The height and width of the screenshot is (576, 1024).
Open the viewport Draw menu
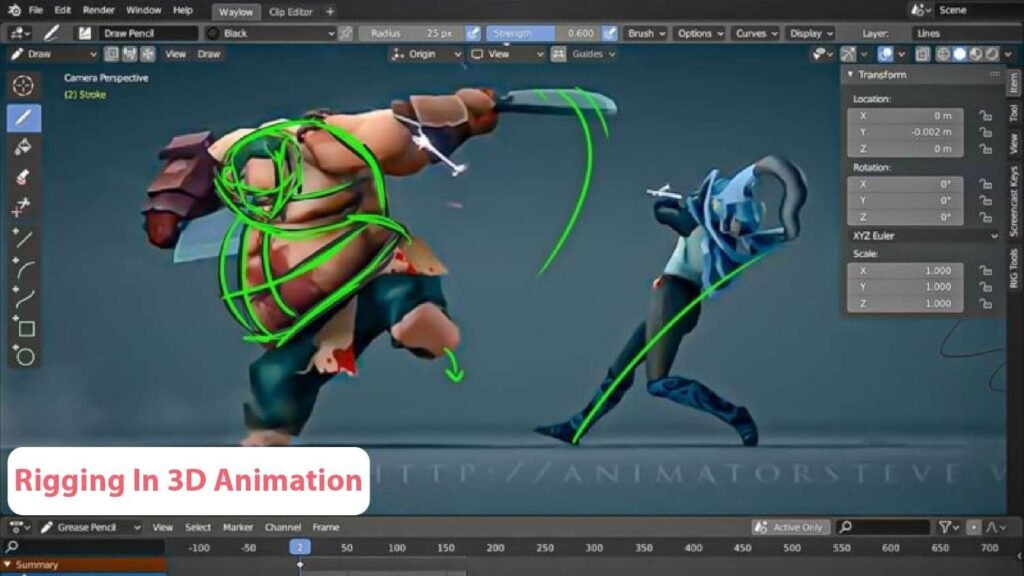pyautogui.click(x=209, y=54)
